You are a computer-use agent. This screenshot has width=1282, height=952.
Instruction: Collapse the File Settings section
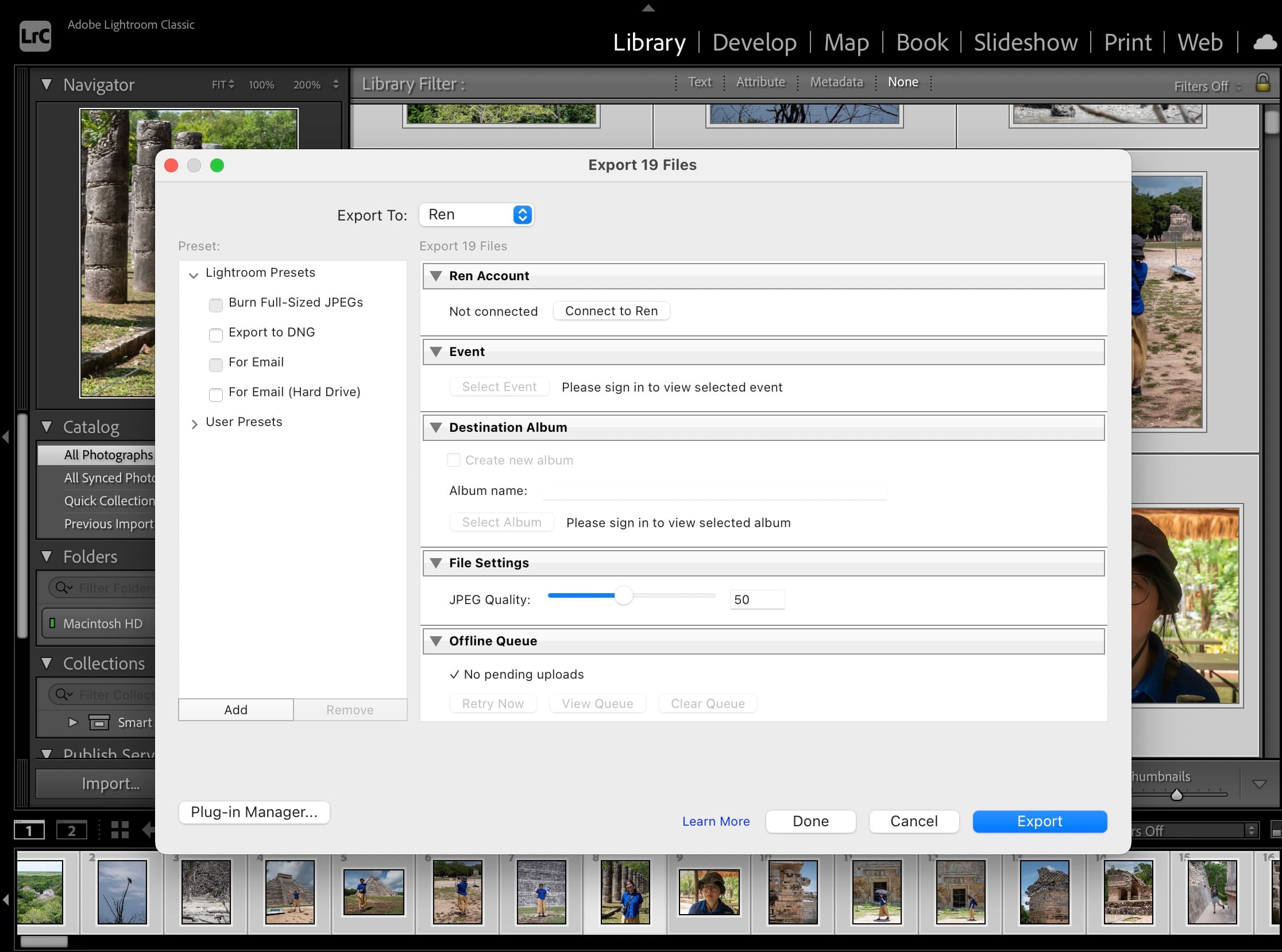click(437, 563)
